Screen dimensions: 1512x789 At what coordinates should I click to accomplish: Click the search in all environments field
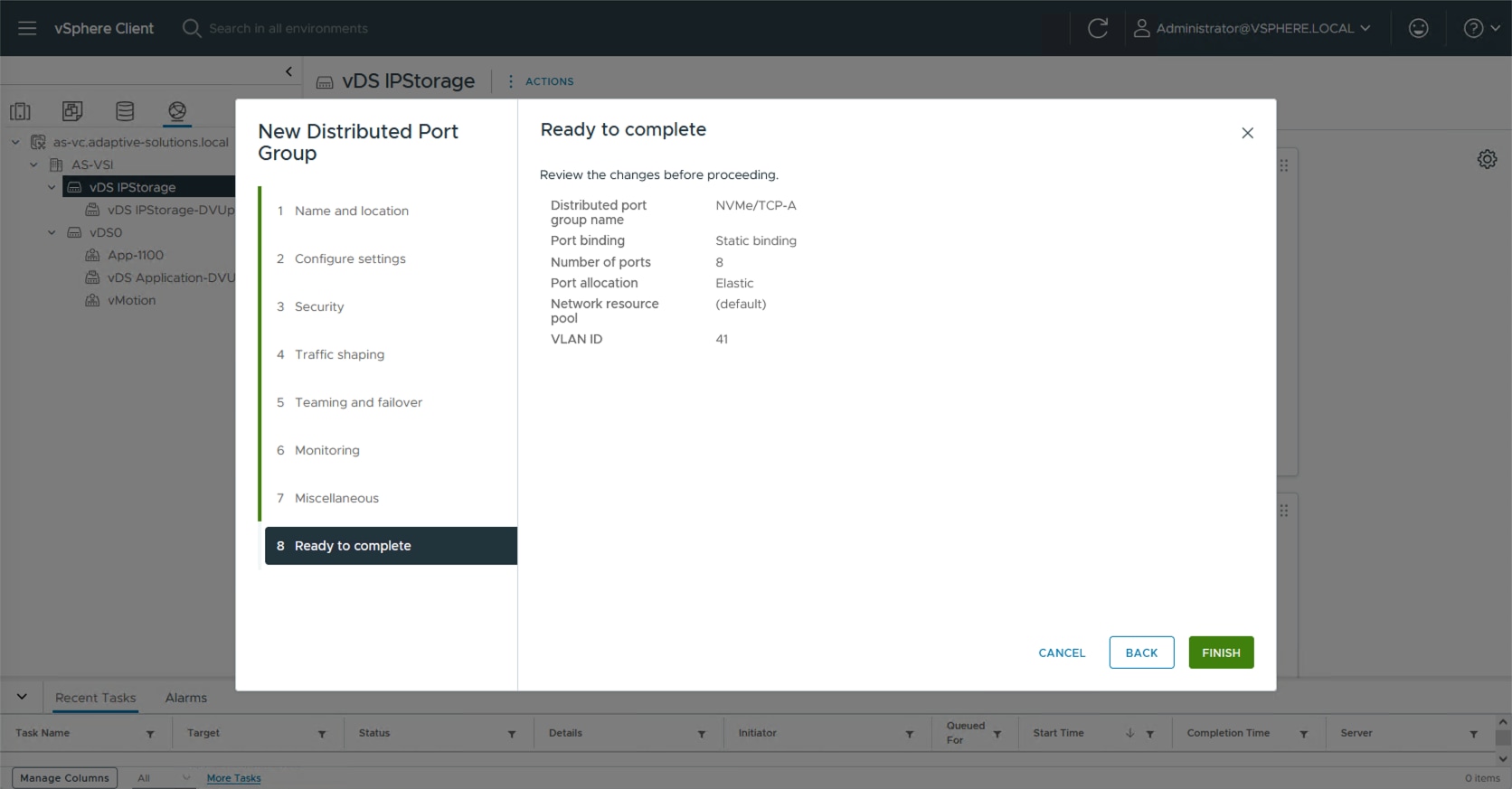tap(288, 28)
